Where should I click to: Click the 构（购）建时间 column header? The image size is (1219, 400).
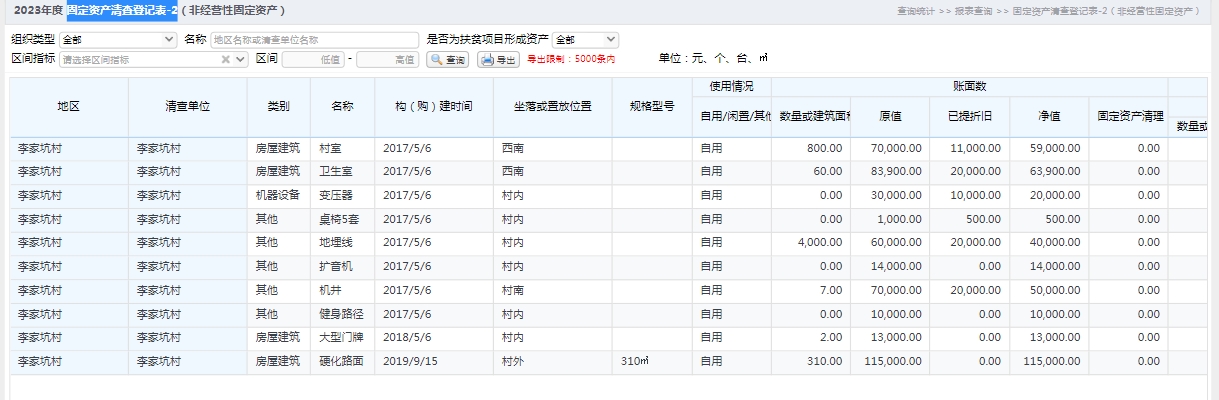point(434,106)
